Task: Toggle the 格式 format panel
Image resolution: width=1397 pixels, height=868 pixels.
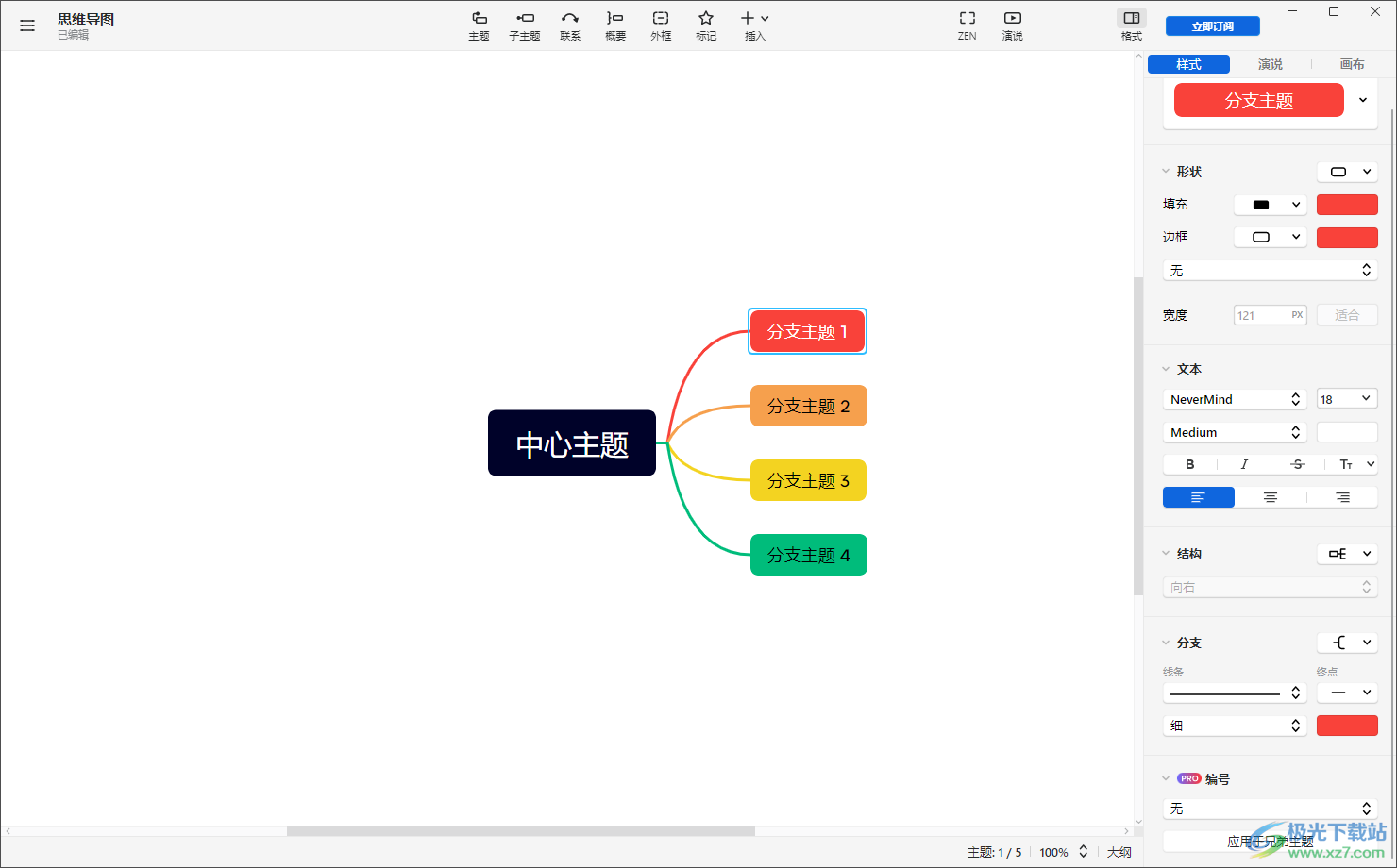Action: [x=1132, y=25]
